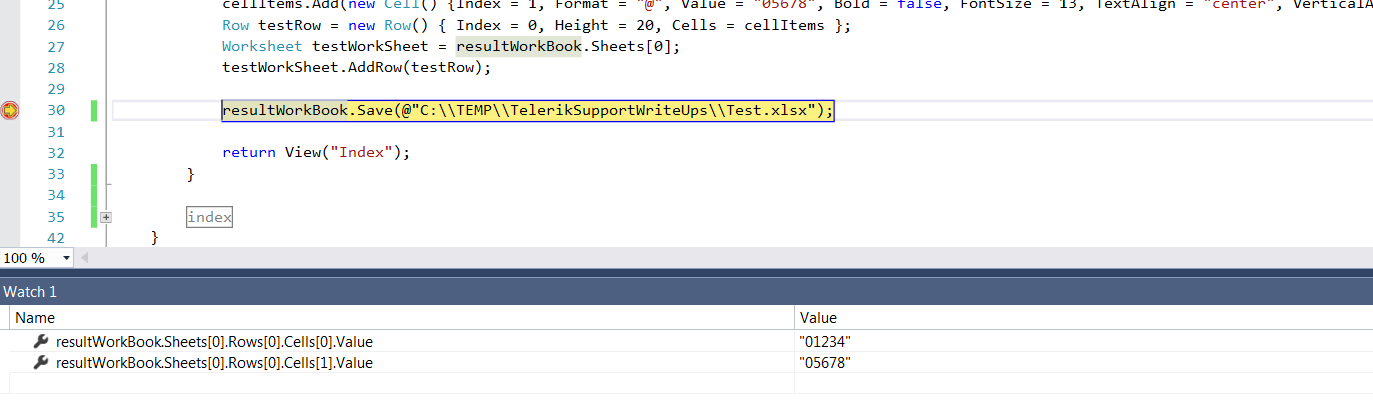
Task: Click the watch value "01234"
Action: click(x=825, y=342)
